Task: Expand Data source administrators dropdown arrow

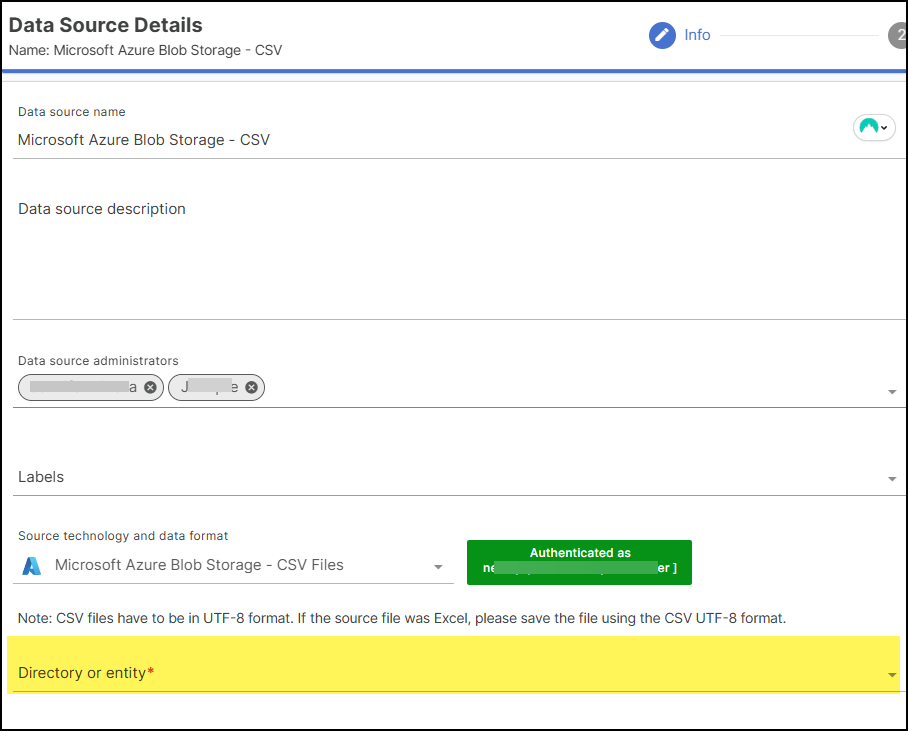Action: pos(892,392)
